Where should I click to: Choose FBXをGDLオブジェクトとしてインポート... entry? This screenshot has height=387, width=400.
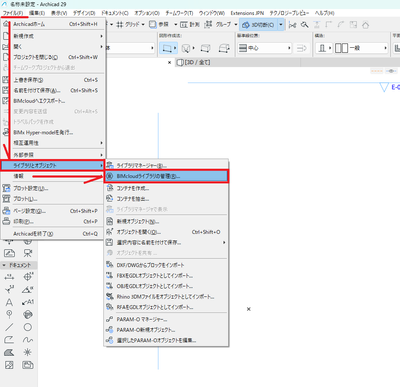click(166, 276)
